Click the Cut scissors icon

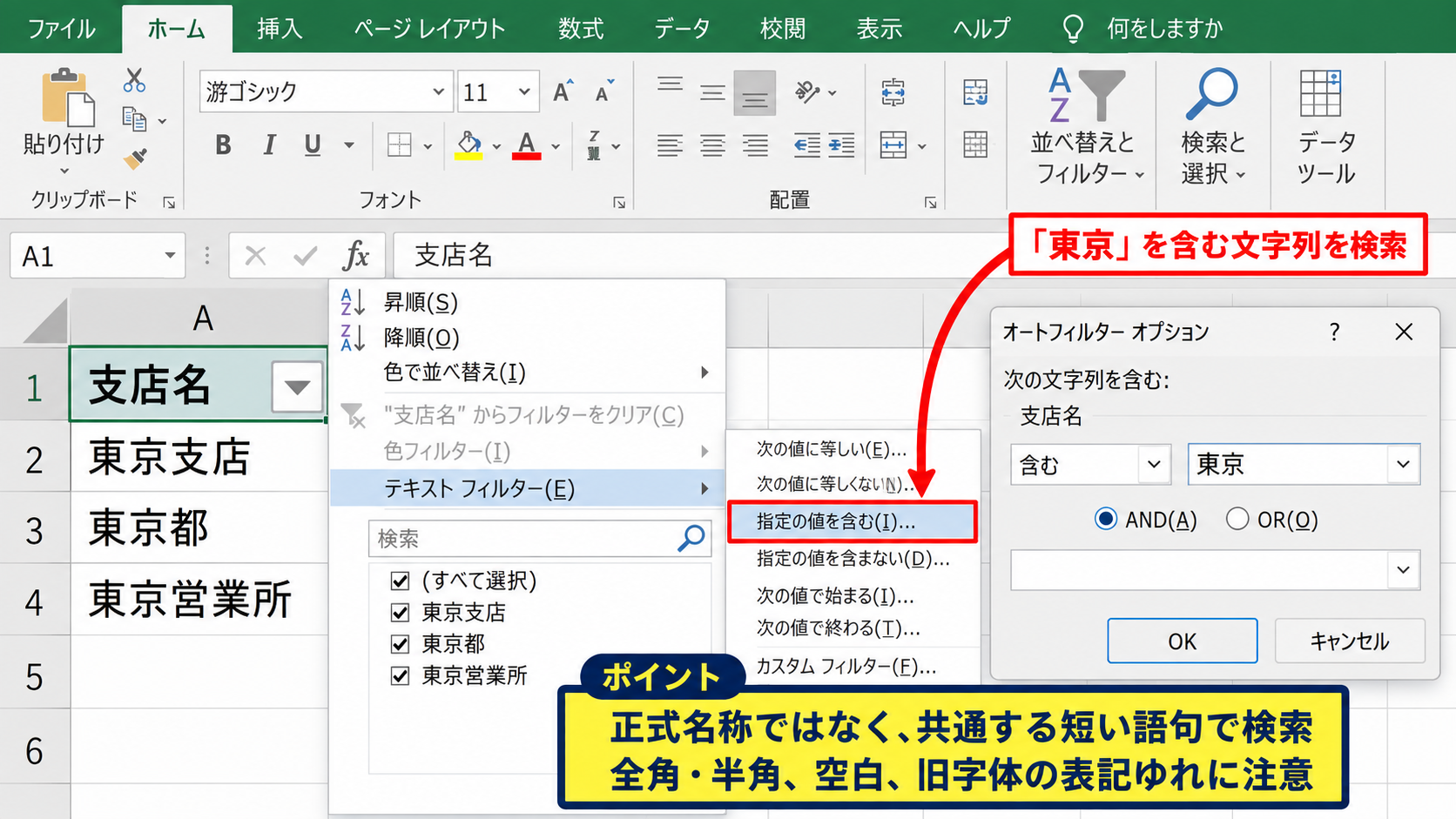coord(134,81)
